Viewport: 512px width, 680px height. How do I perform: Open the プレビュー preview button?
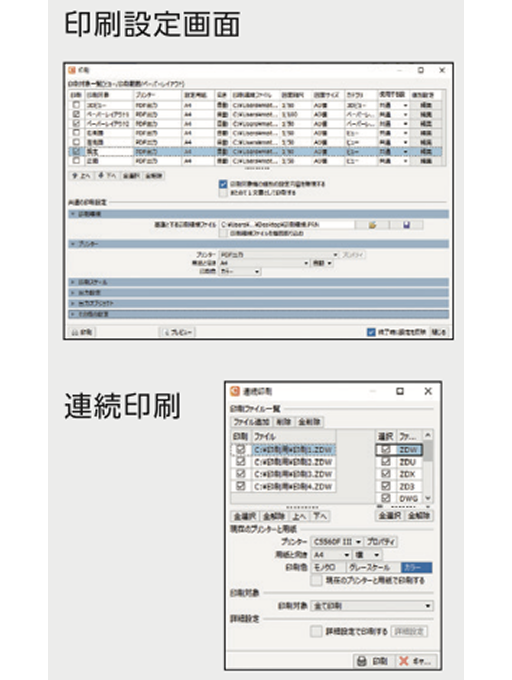pyautogui.click(x=178, y=332)
